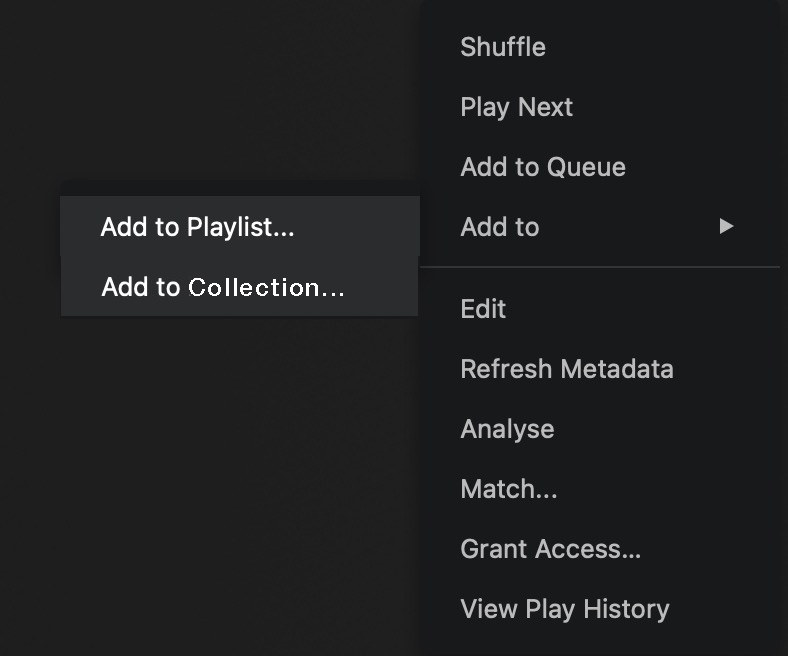
Task: Select Refresh Metadata
Action: (x=566, y=369)
